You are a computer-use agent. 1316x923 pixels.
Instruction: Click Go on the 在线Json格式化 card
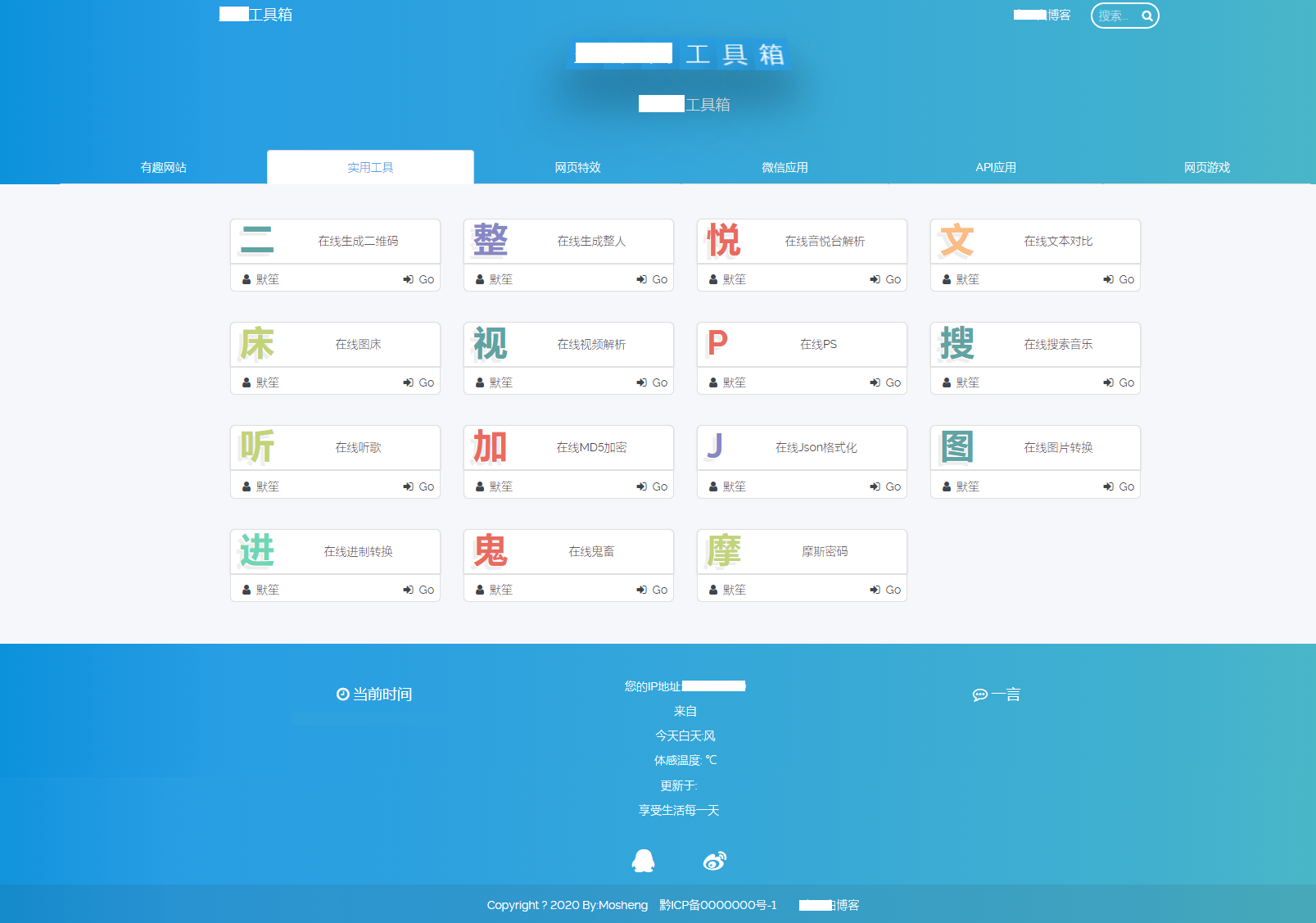[x=885, y=486]
